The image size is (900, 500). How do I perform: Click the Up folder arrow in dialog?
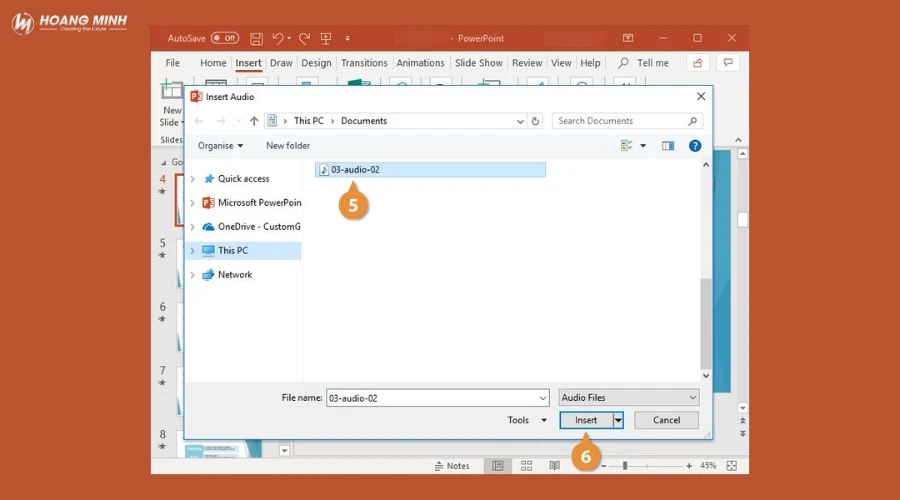(x=254, y=121)
